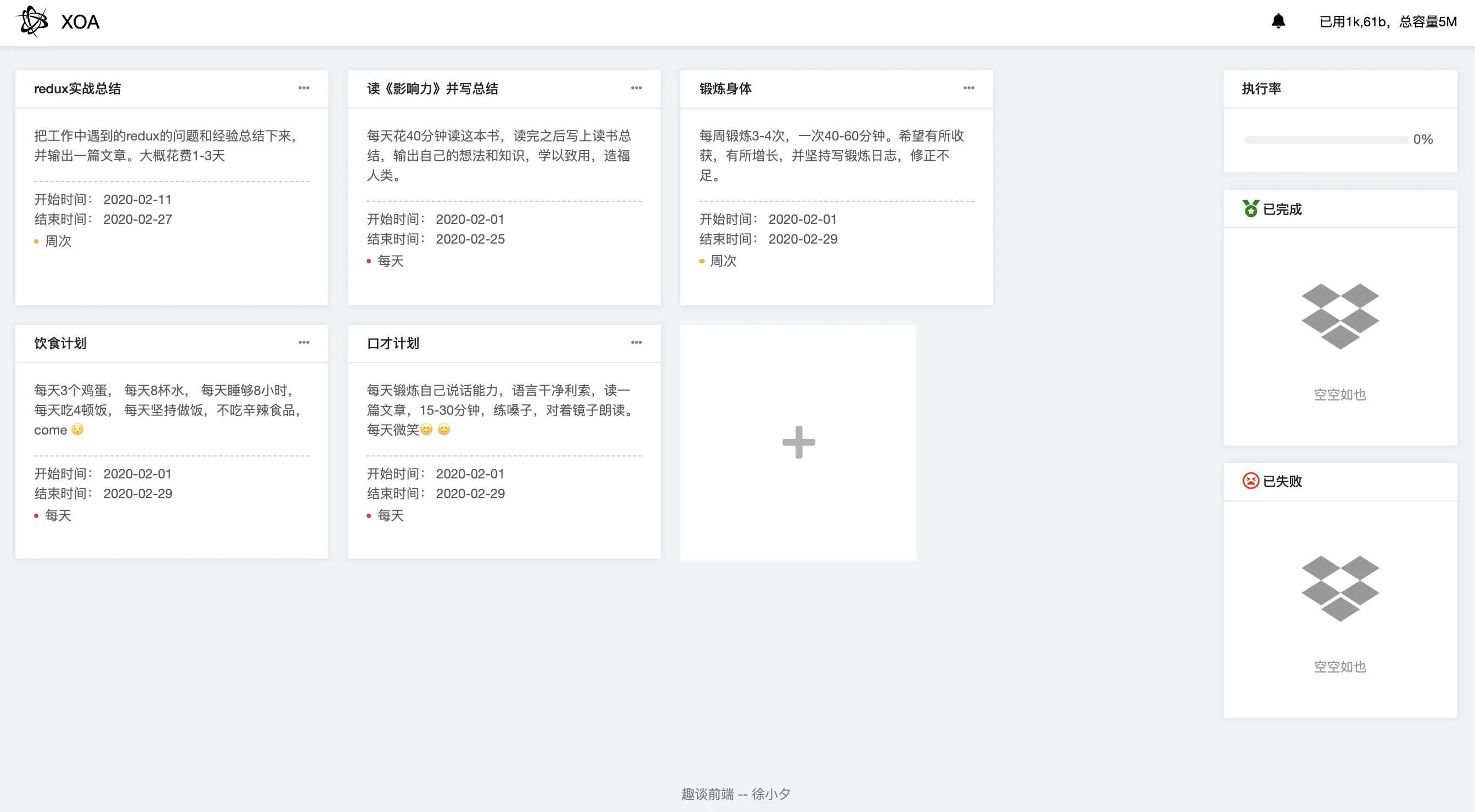This screenshot has width=1475, height=812.
Task: Click empty-state box icon in 已完成 panel
Action: (x=1340, y=316)
